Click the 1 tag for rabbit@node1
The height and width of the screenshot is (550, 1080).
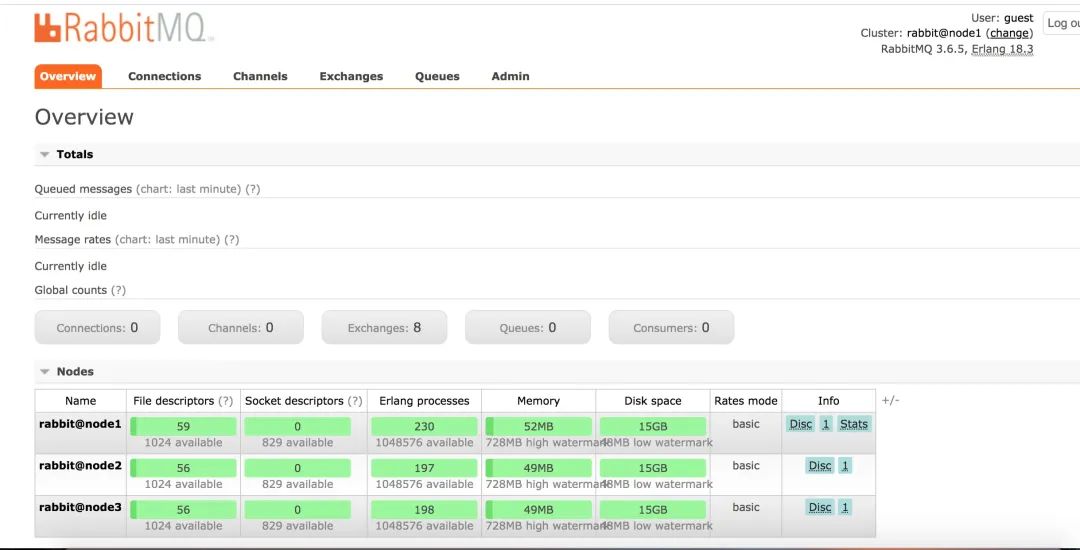[x=826, y=424]
